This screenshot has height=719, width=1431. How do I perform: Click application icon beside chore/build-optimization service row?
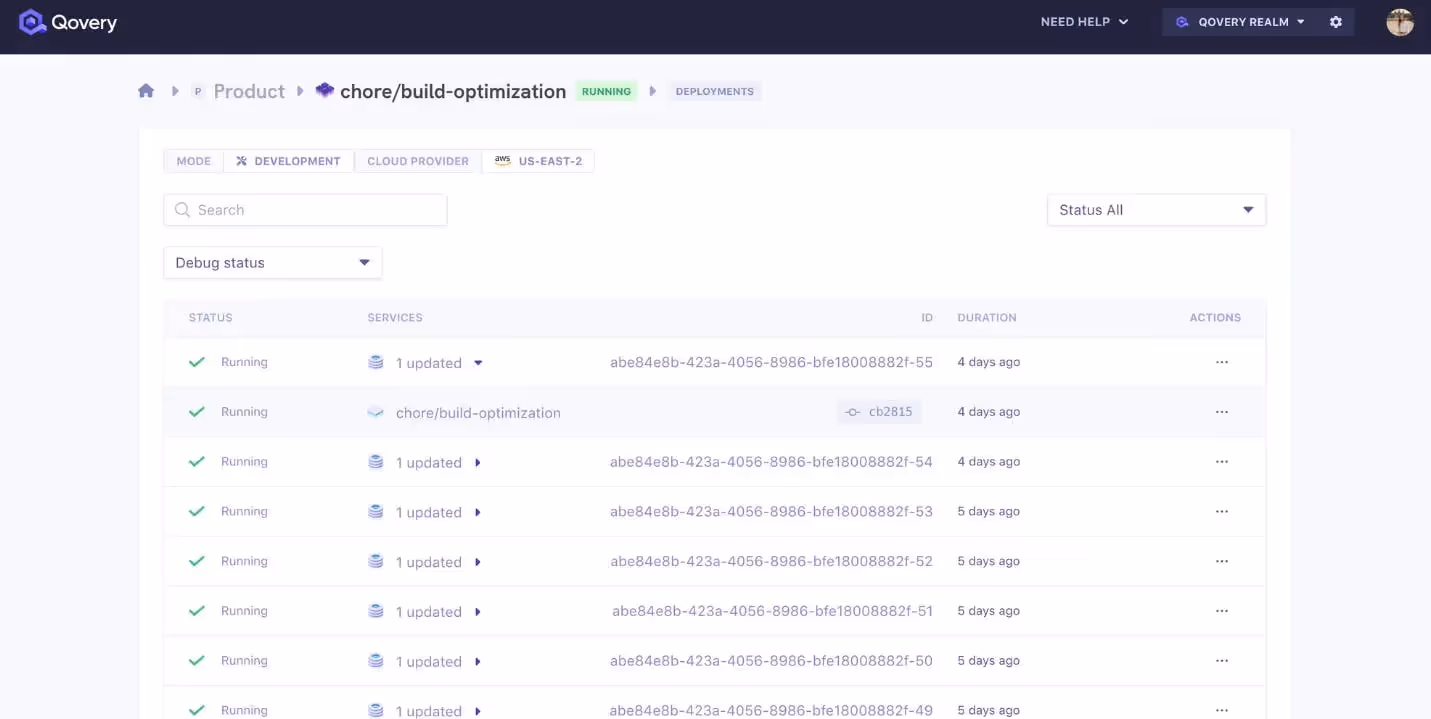point(376,412)
